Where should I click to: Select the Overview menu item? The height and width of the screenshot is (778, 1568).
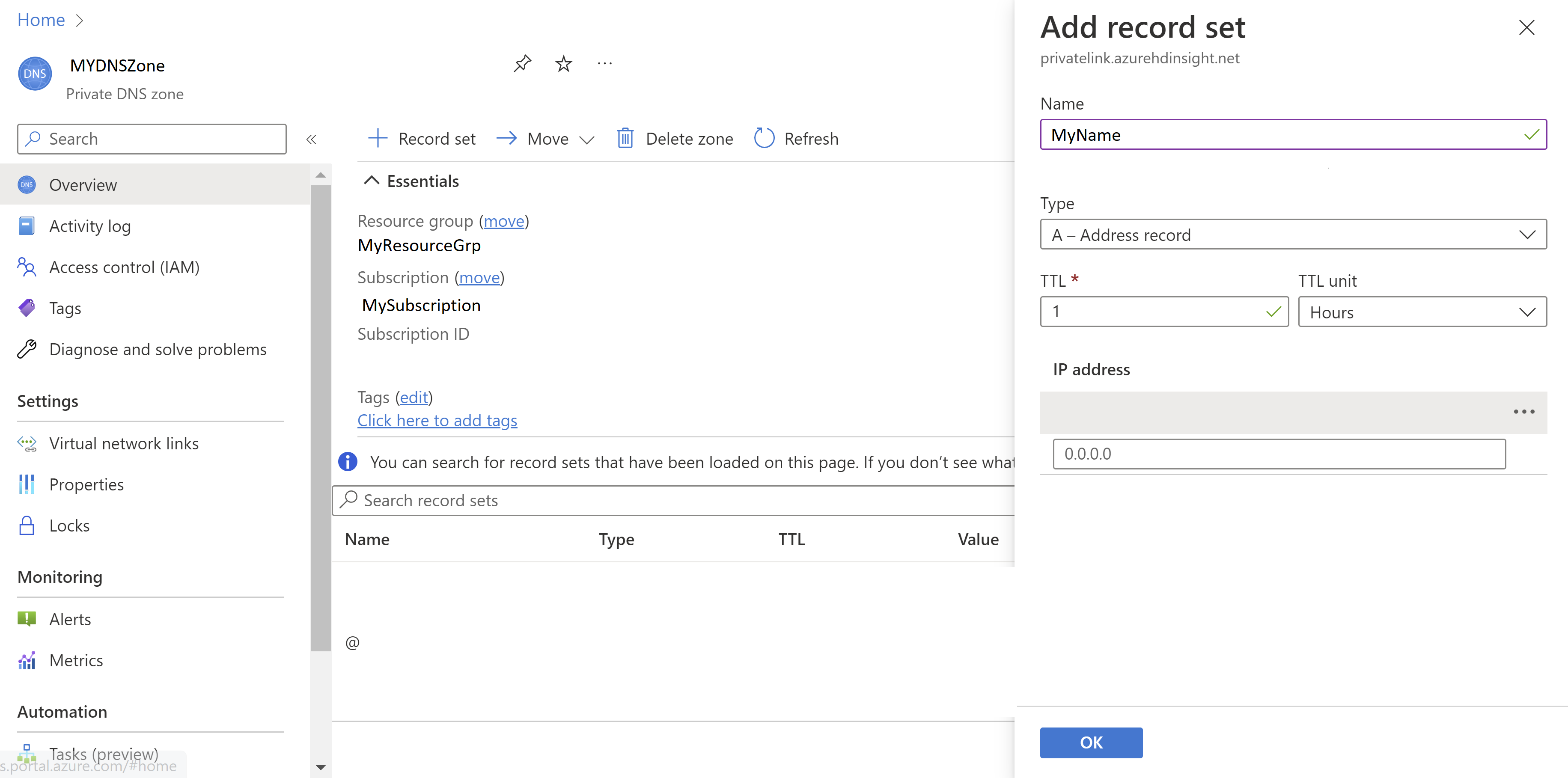83,184
